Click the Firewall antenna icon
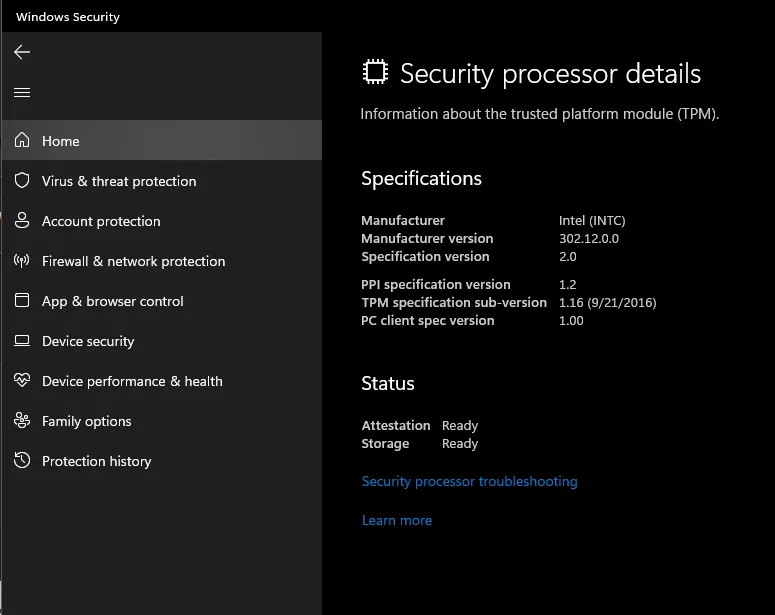Screen dimensions: 775x615 pyautogui.click(x=22, y=261)
